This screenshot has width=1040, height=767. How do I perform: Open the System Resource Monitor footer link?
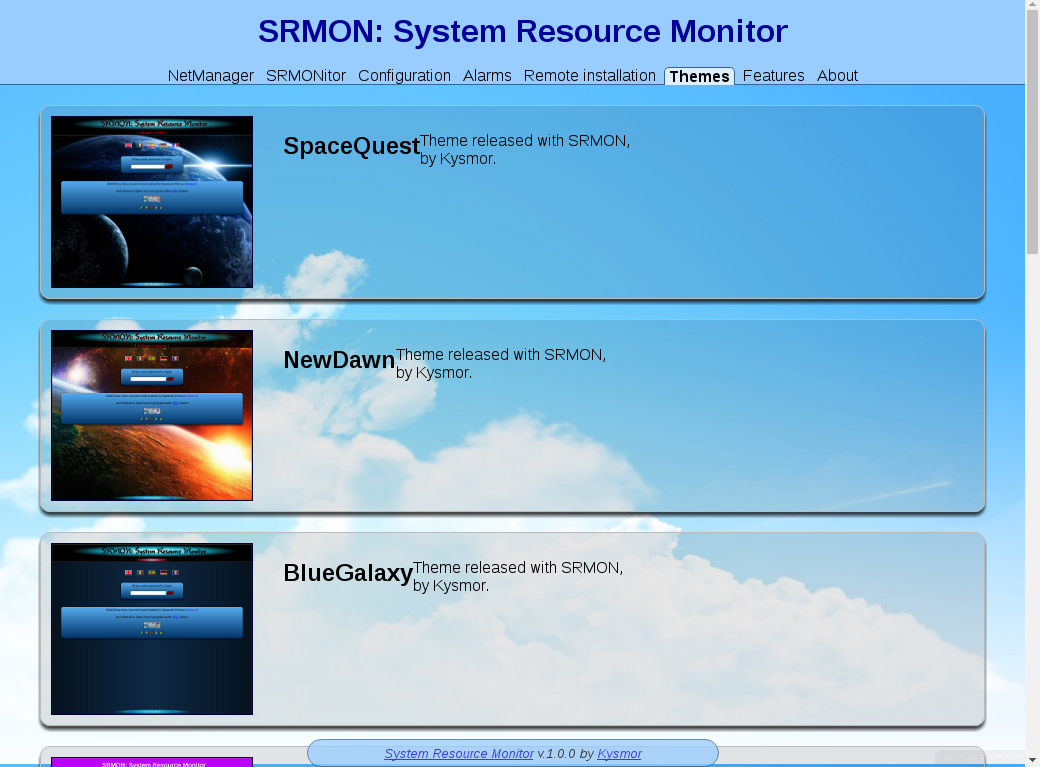coord(459,754)
